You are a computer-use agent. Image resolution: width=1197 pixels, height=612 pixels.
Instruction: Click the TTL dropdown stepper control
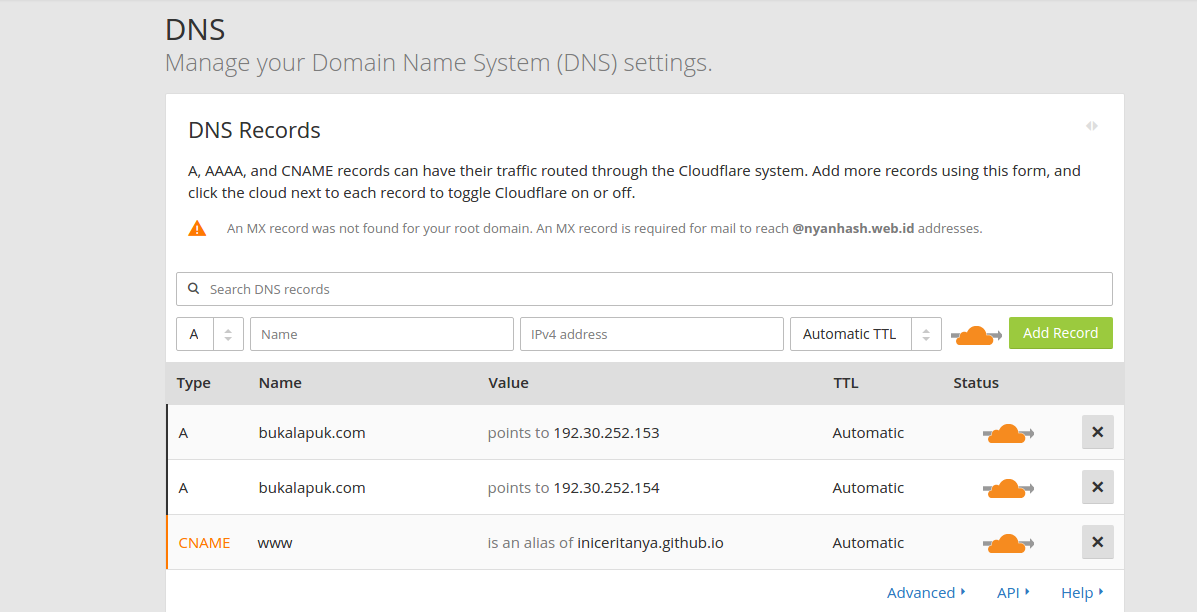pyautogui.click(x=925, y=333)
